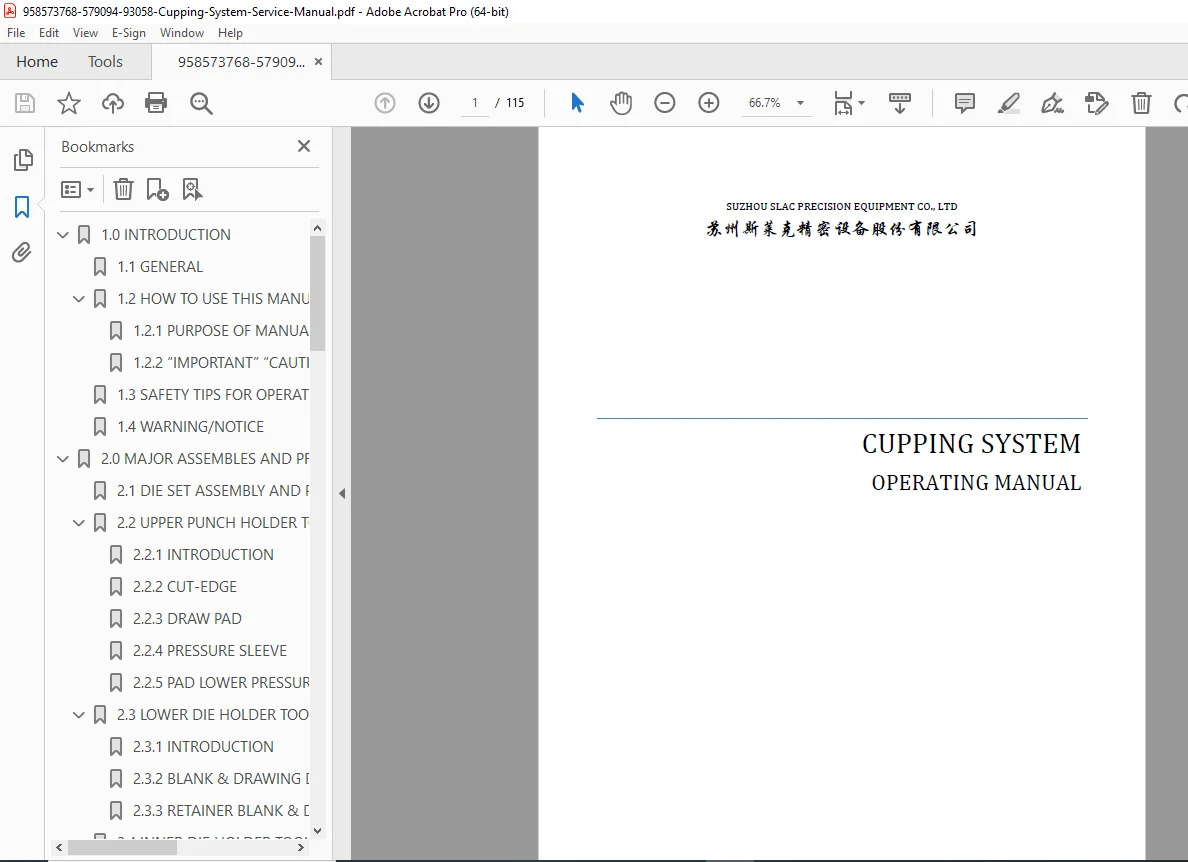Viewport: 1188px width, 862px height.
Task: Delete page using toolbar trash icon
Action: coord(1141,103)
